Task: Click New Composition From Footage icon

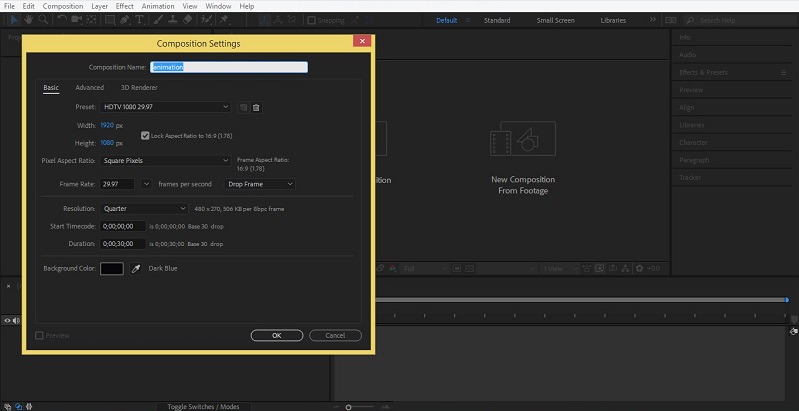Action: coord(523,139)
